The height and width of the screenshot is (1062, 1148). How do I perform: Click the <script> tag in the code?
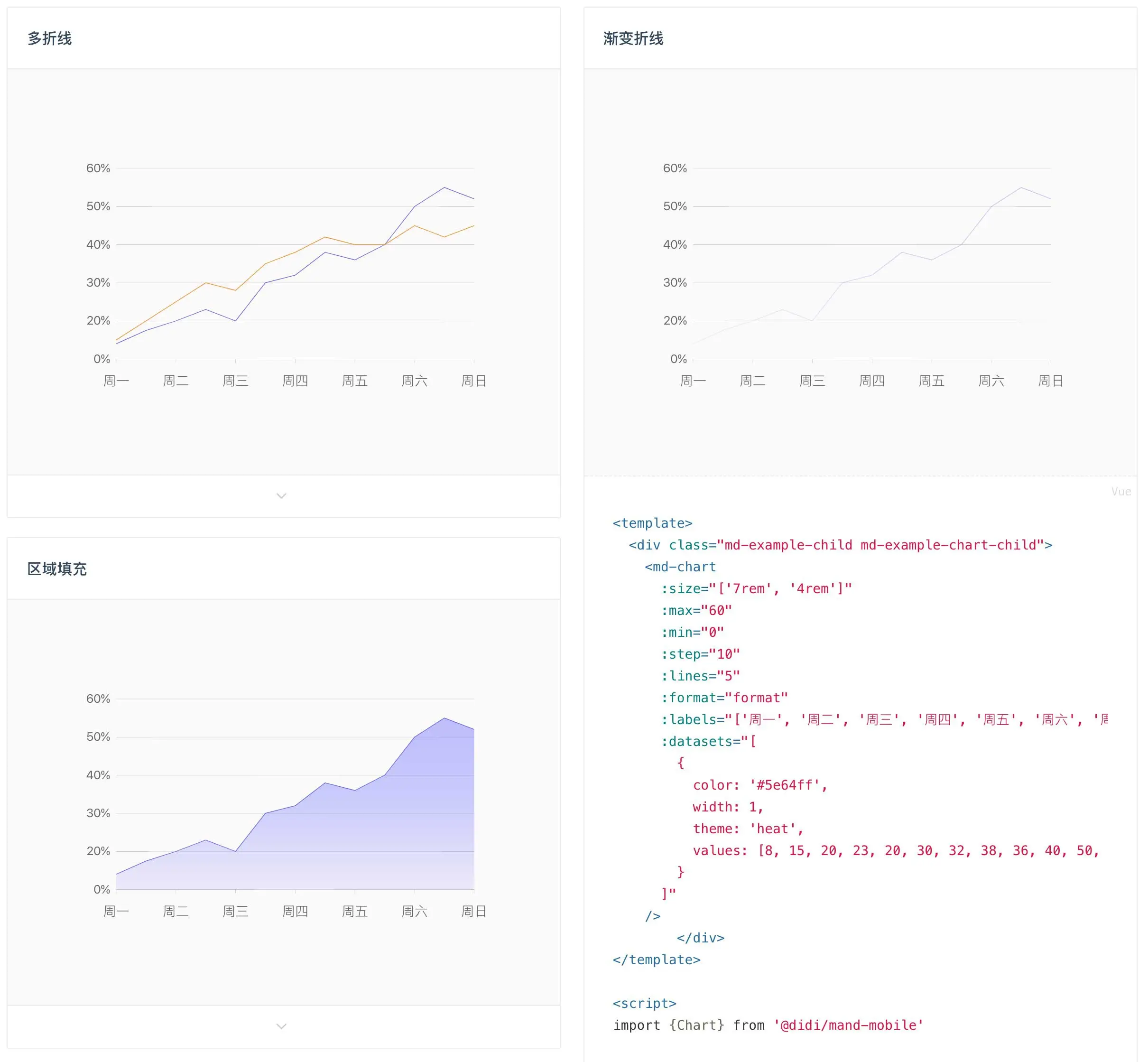pyautogui.click(x=644, y=1003)
